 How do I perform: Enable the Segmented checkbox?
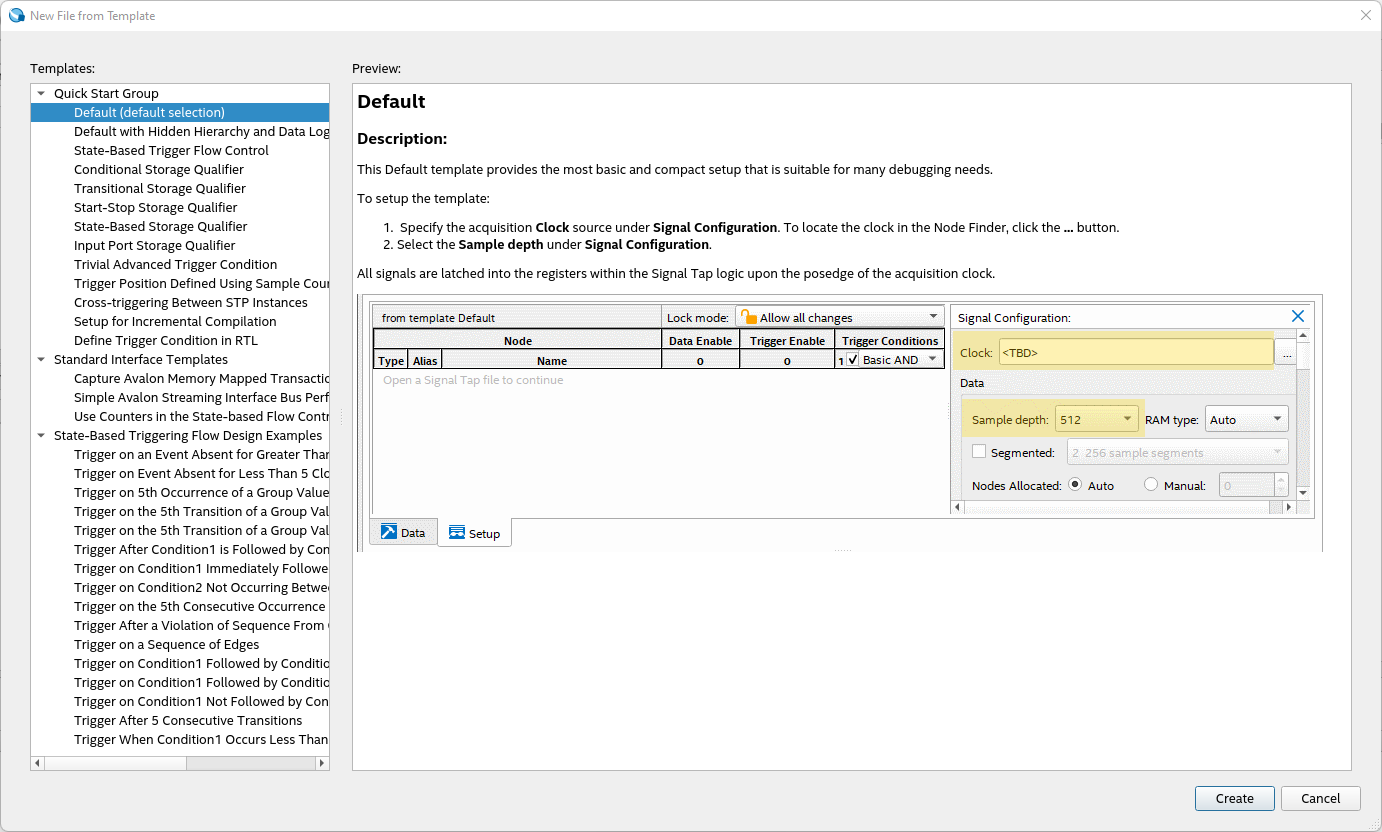pos(979,452)
